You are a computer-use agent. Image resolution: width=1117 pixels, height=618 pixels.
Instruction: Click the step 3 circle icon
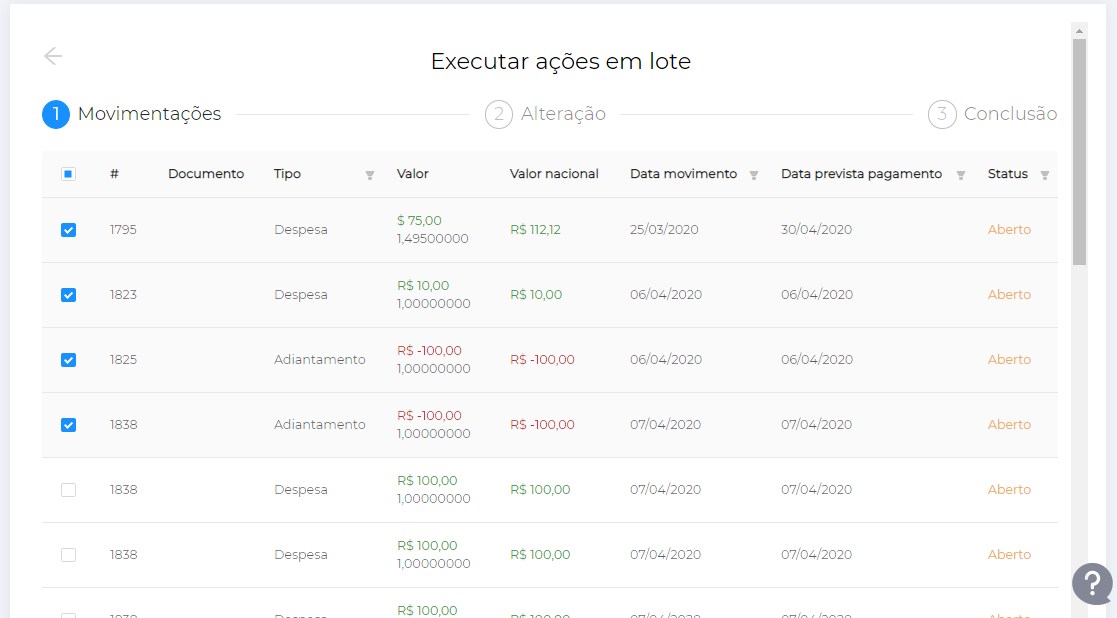point(942,114)
